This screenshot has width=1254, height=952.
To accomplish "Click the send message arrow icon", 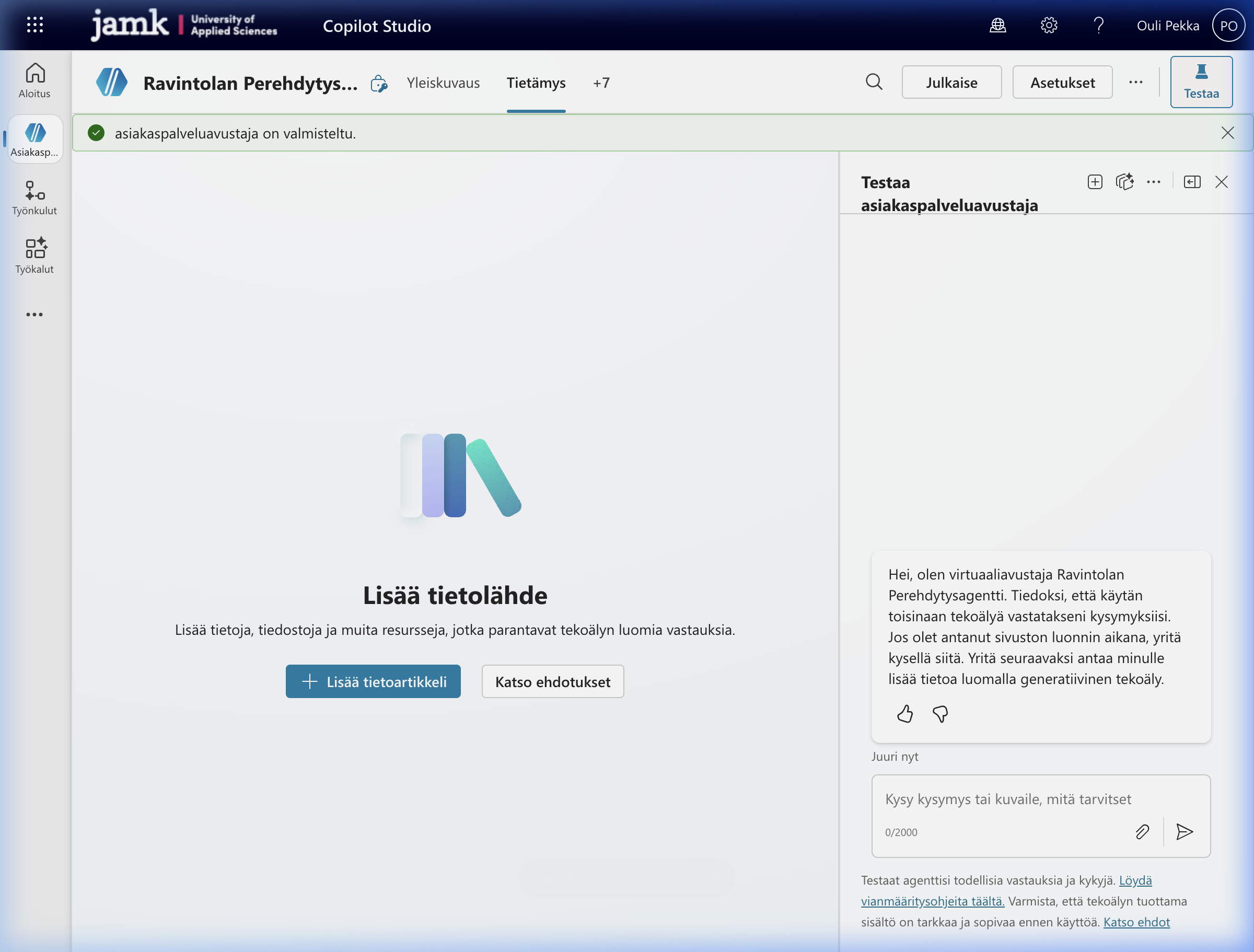I will [x=1185, y=832].
